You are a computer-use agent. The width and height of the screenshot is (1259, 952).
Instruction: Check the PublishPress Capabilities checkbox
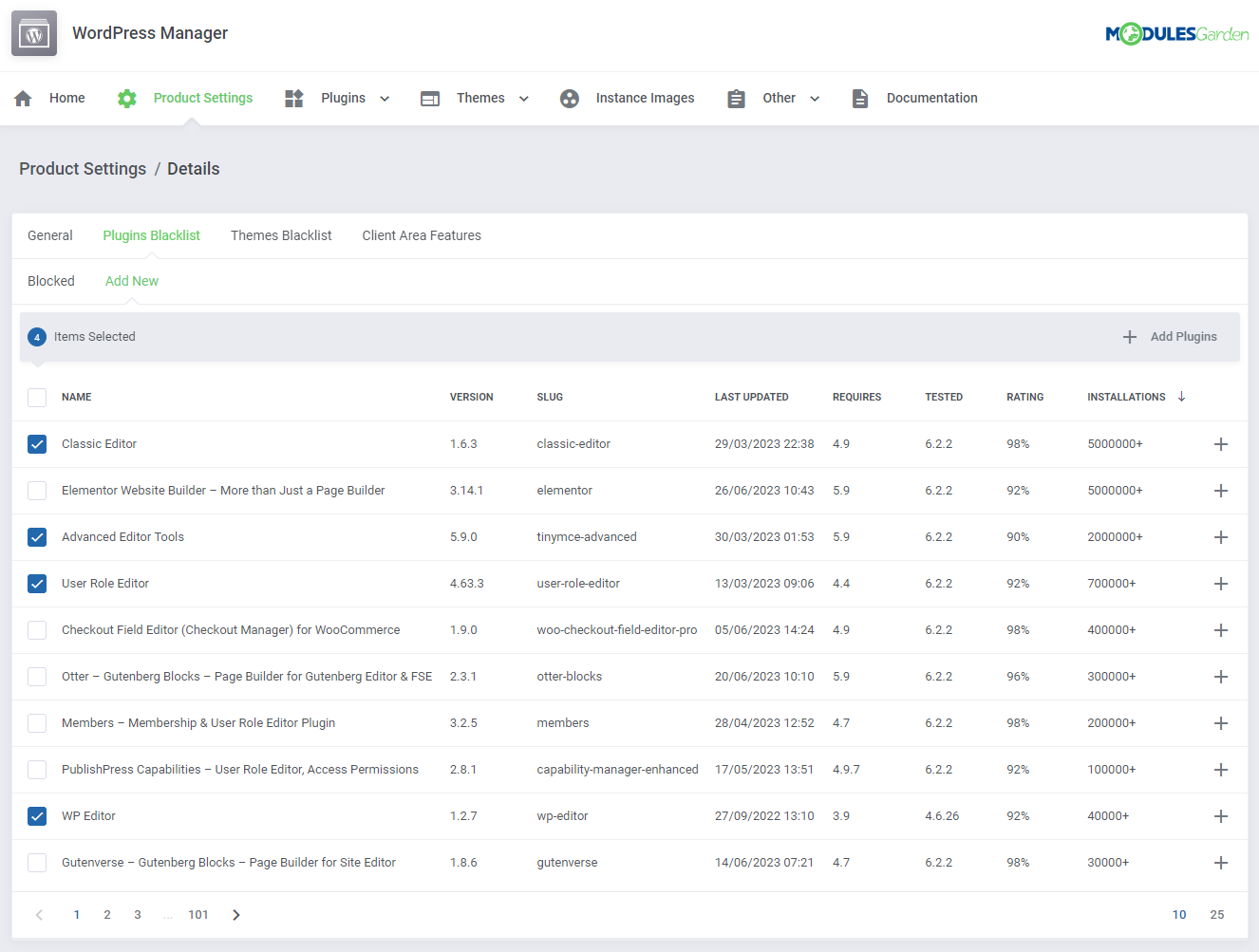click(37, 770)
